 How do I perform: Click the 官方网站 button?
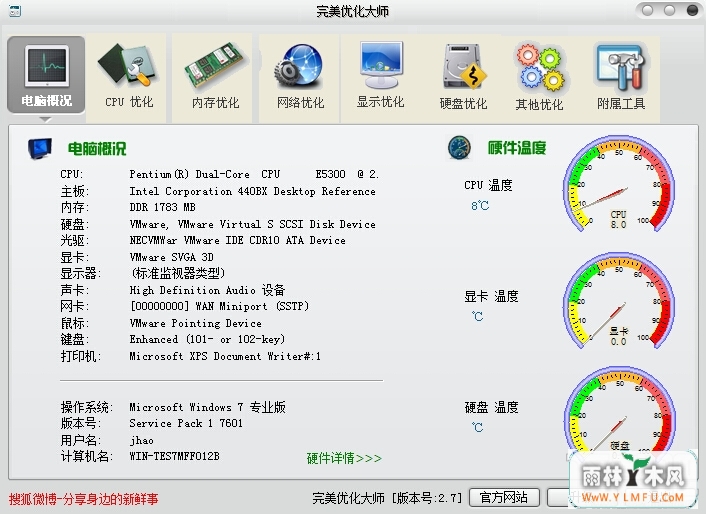point(504,497)
